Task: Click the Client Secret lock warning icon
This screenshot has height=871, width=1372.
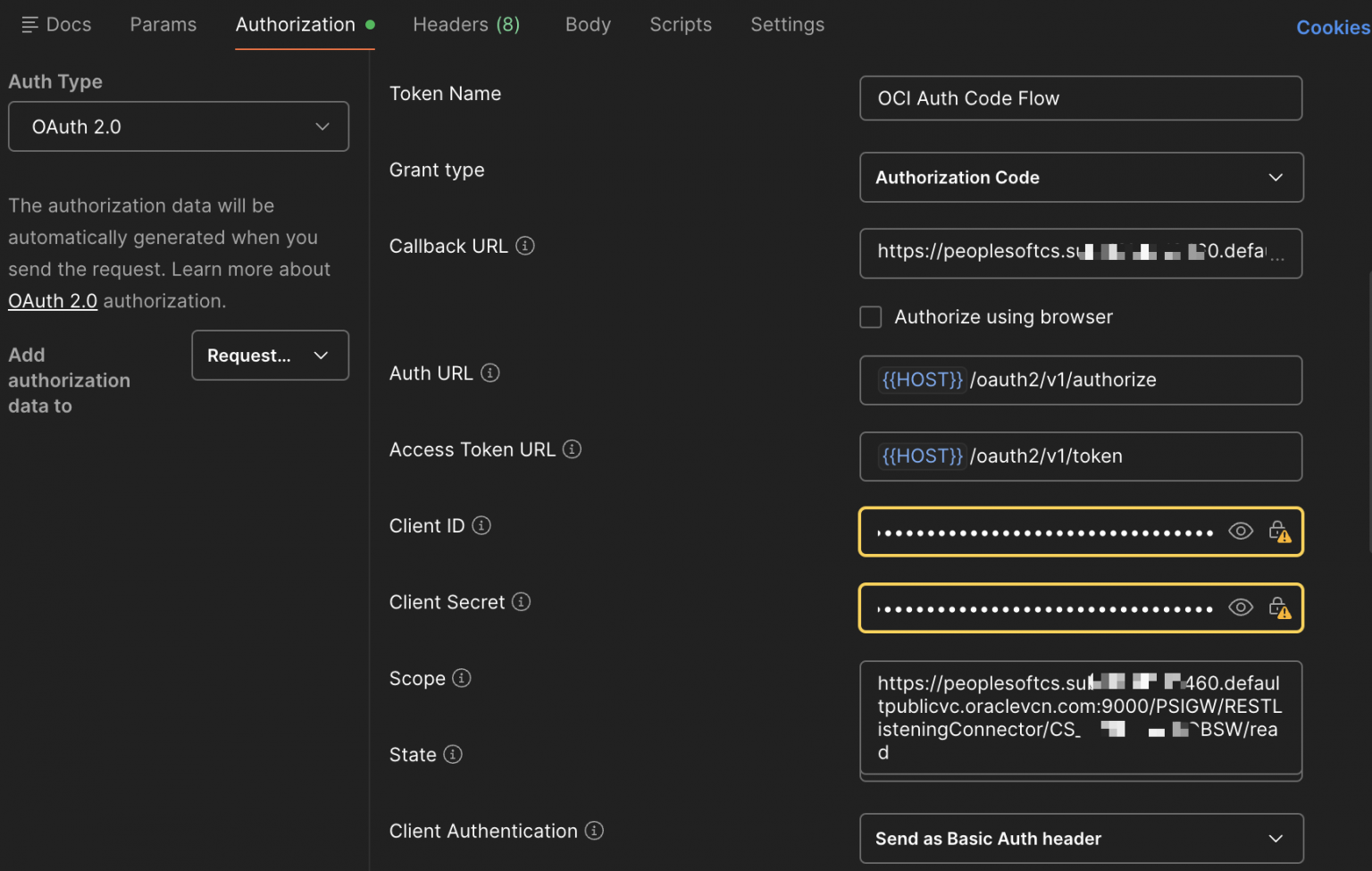Action: click(x=1279, y=608)
